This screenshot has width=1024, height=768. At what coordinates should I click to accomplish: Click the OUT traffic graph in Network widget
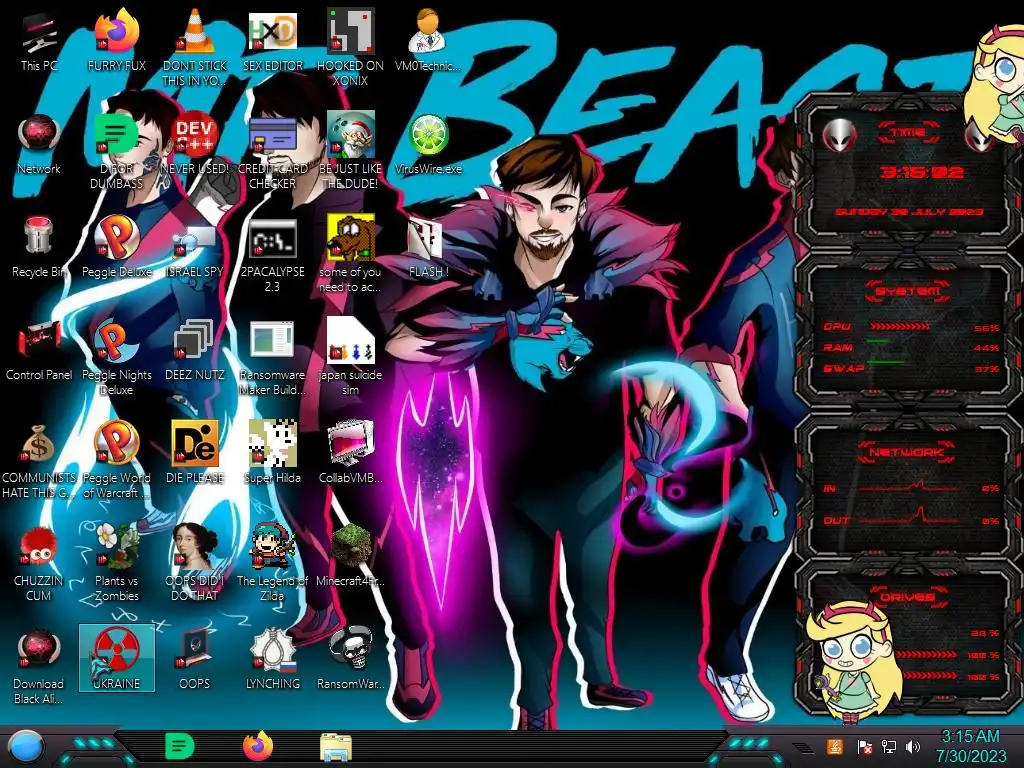click(x=910, y=516)
